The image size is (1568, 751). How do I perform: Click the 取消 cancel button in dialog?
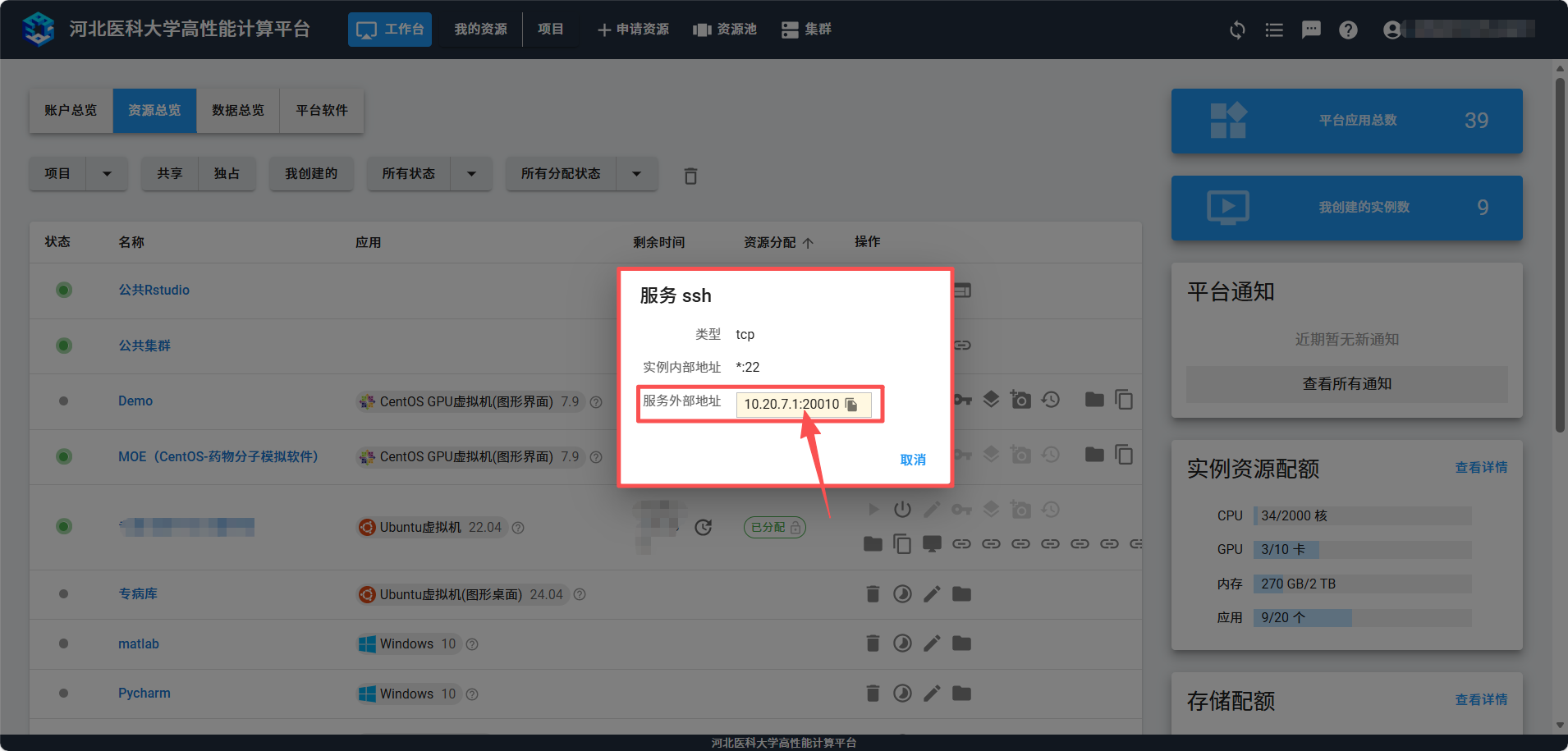point(912,460)
